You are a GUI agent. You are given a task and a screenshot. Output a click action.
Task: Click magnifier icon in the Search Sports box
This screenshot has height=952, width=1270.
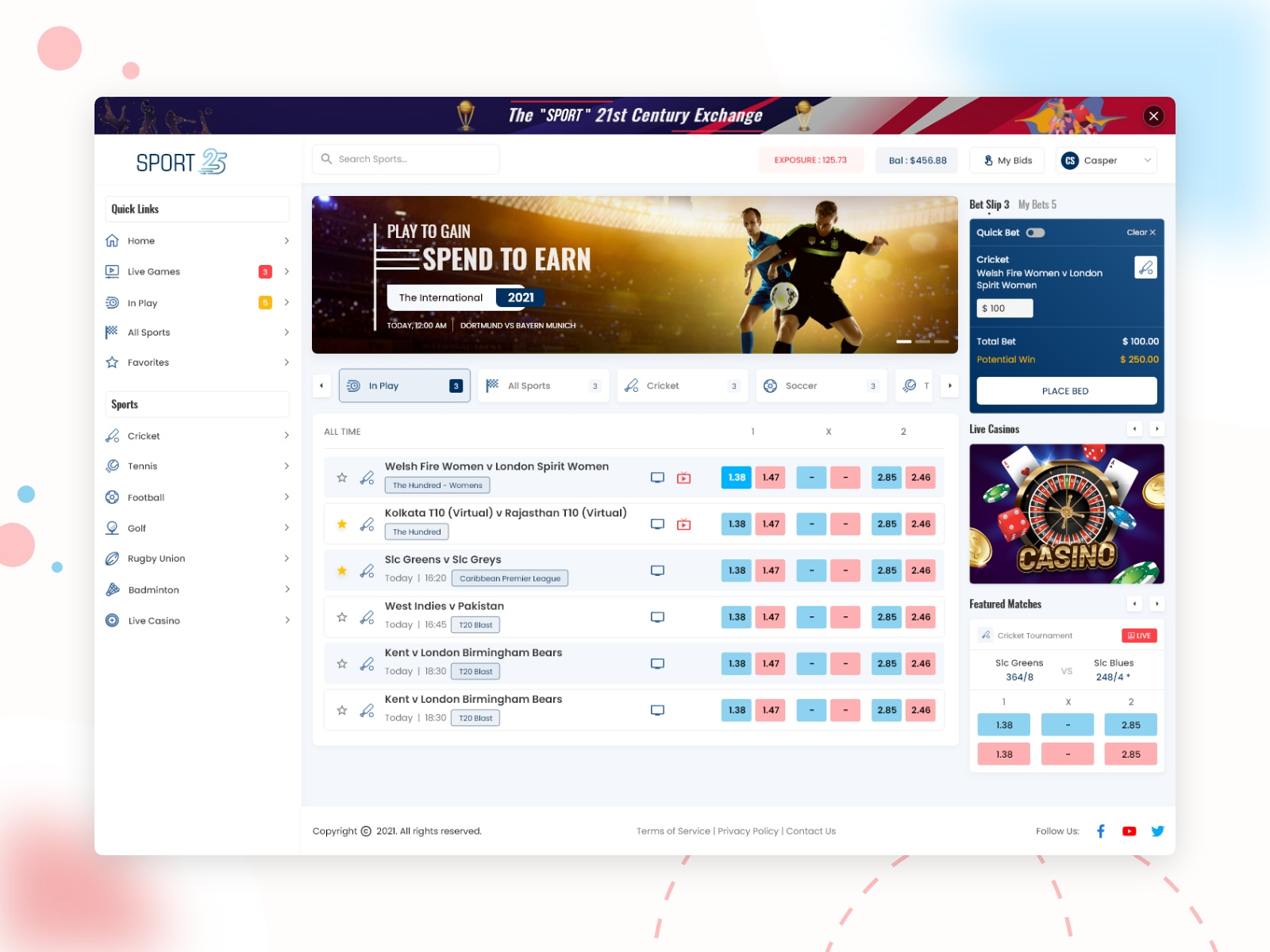point(326,159)
